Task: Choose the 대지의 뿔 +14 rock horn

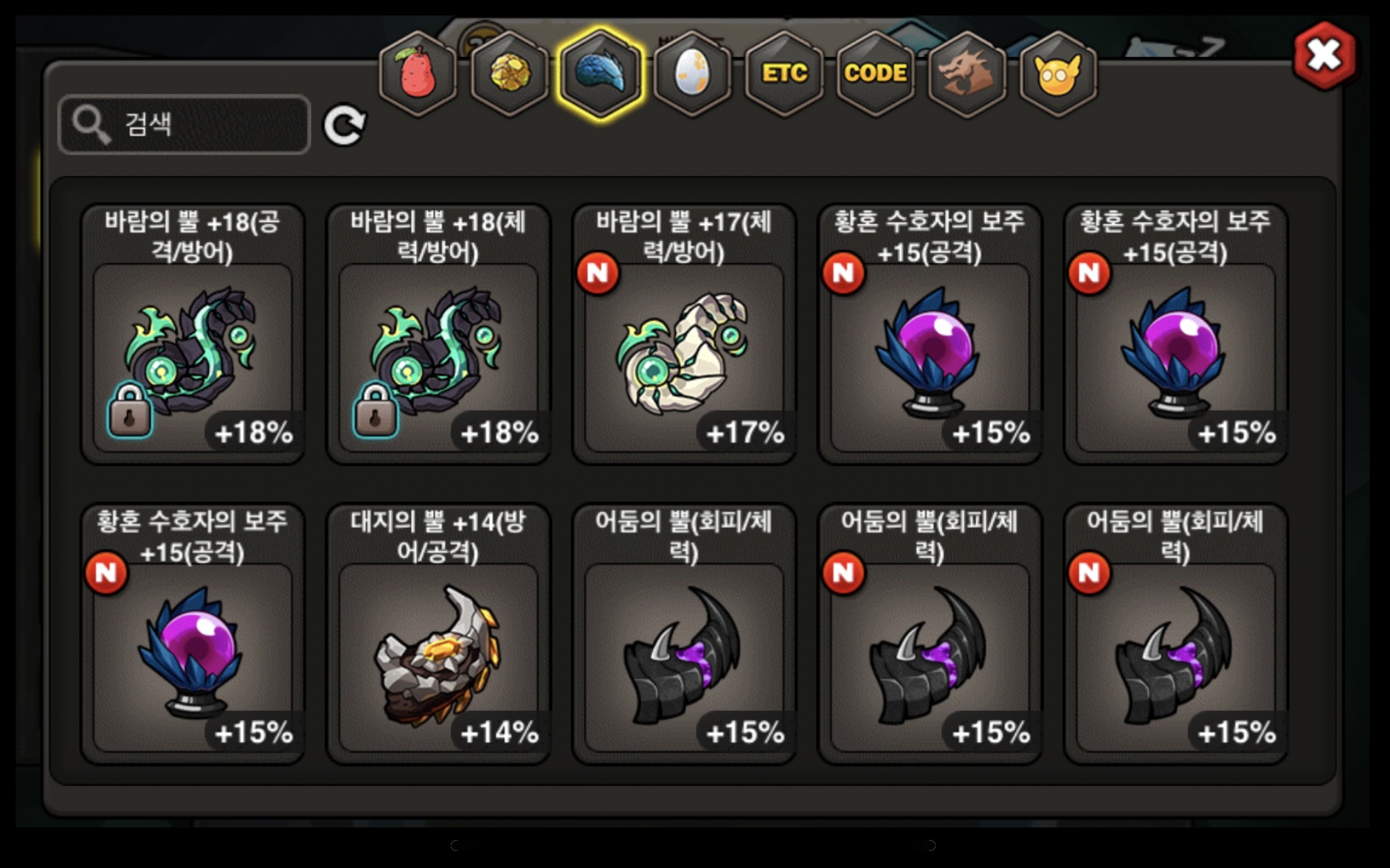Action: [438, 634]
